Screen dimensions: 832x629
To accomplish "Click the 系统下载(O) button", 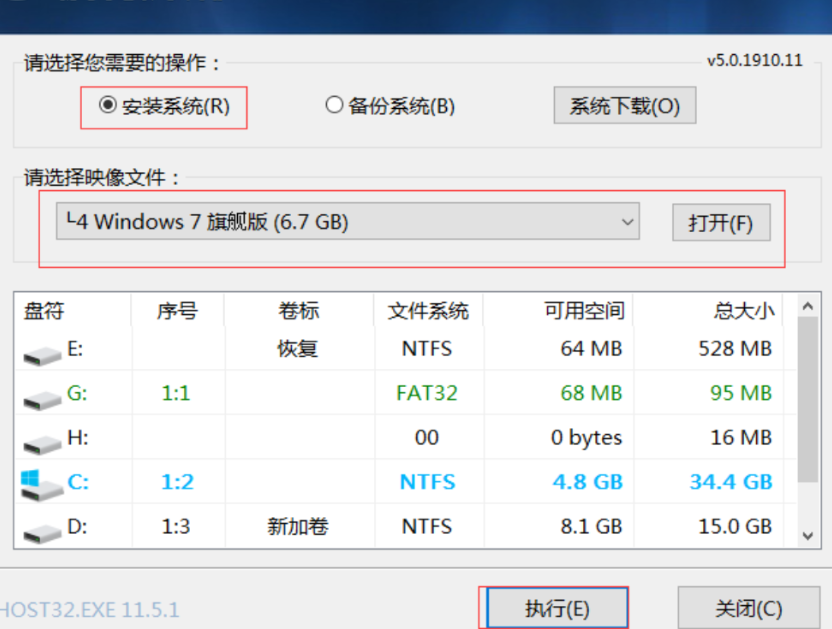I will (x=624, y=106).
